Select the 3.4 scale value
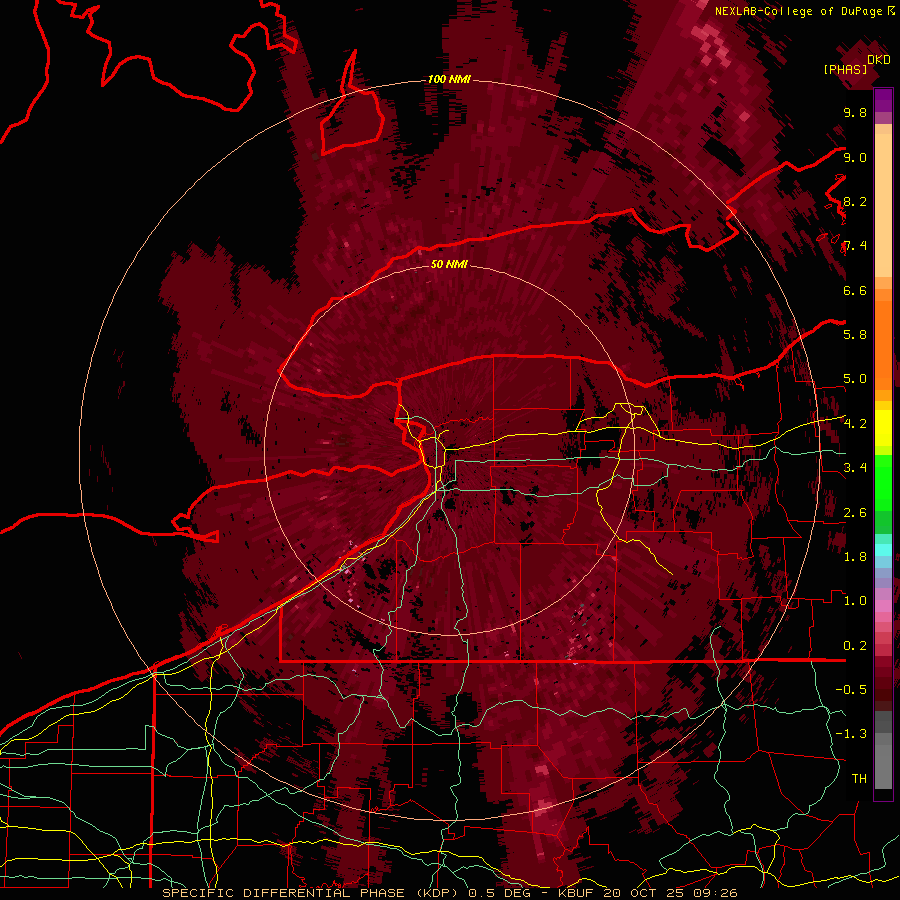900x900 pixels. click(855, 468)
